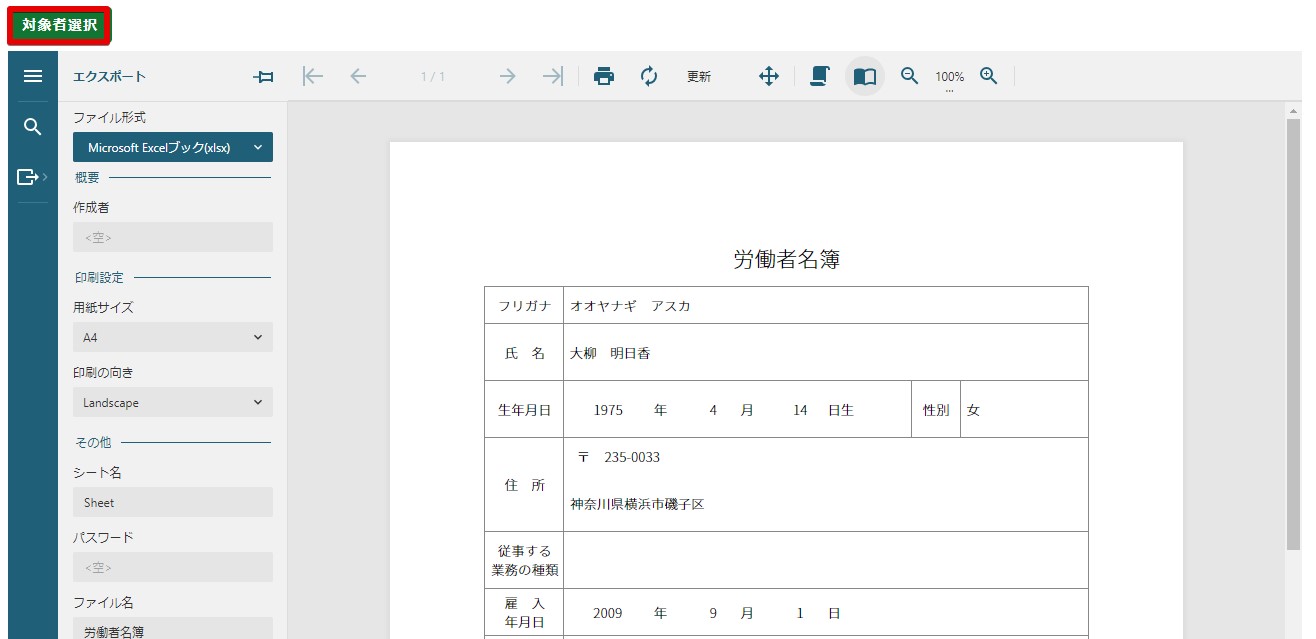Click the 従事する業務の種類 label cell

click(524, 560)
